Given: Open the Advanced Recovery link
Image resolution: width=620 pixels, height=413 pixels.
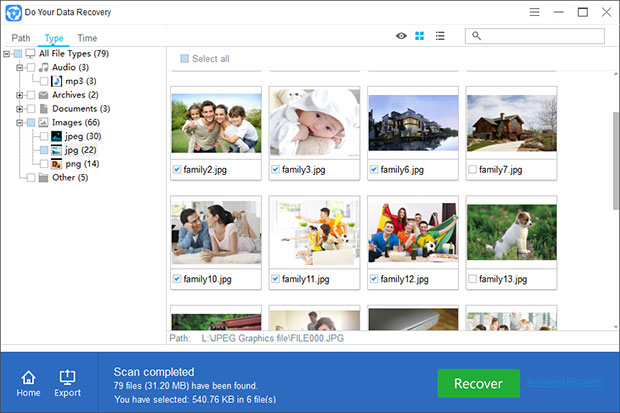Looking at the screenshot, I should (565, 382).
